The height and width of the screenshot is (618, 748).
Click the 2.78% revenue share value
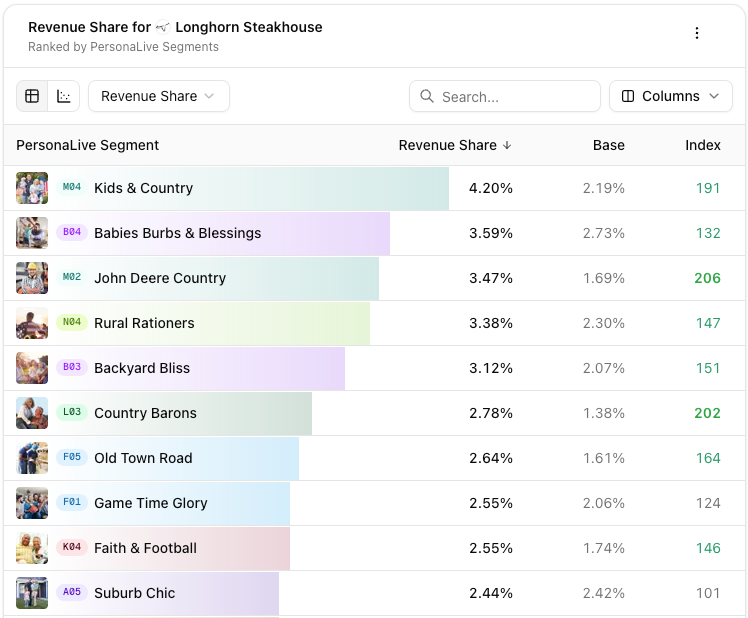[491, 413]
